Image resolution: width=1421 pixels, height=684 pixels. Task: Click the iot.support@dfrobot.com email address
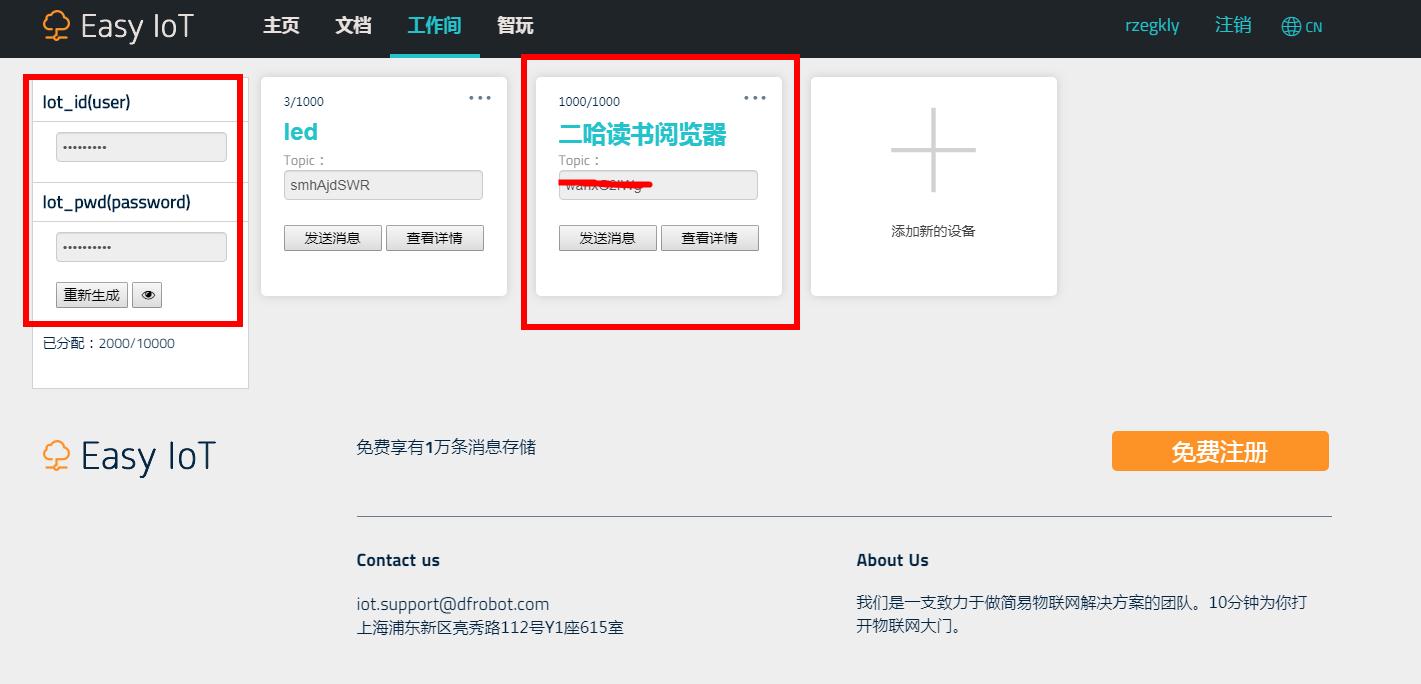pyautogui.click(x=453, y=604)
